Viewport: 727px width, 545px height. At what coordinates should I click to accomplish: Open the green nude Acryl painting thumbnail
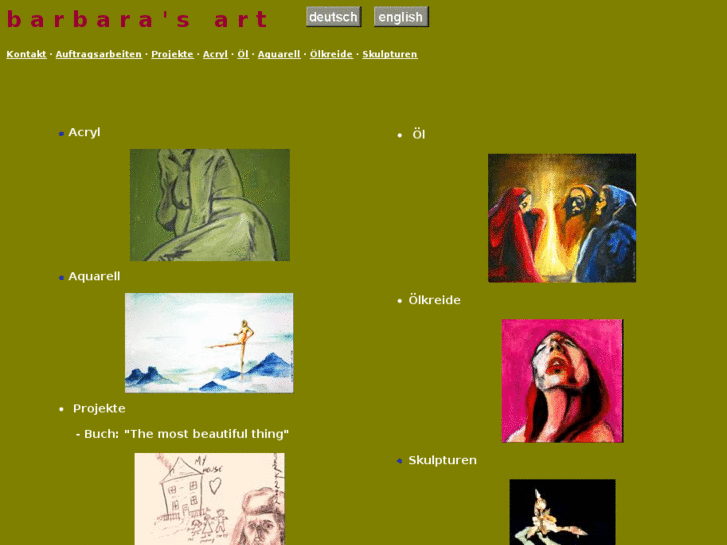click(x=210, y=205)
